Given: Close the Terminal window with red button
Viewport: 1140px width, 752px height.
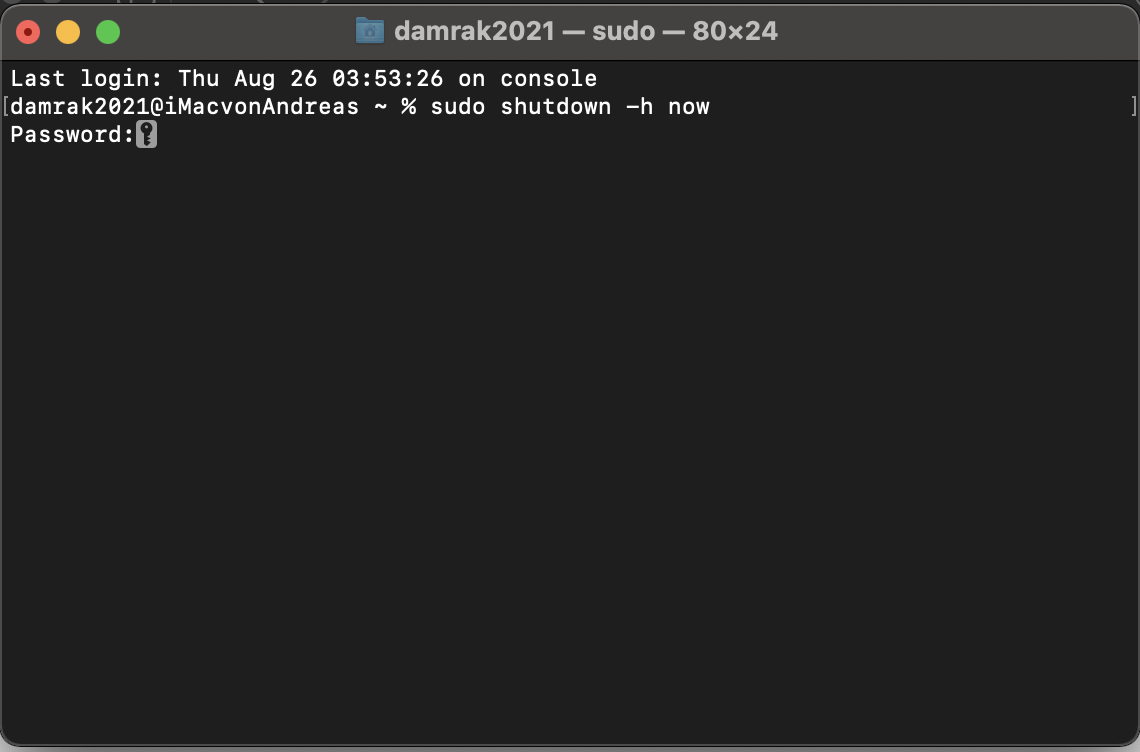Looking at the screenshot, I should click(x=28, y=33).
